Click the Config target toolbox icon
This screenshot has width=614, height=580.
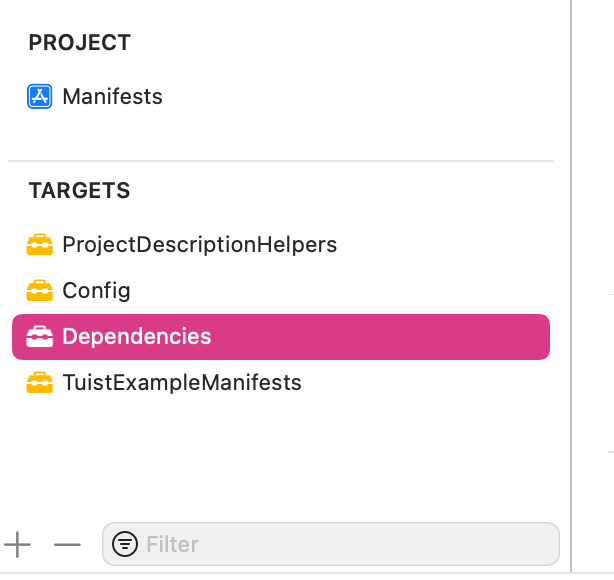40,291
